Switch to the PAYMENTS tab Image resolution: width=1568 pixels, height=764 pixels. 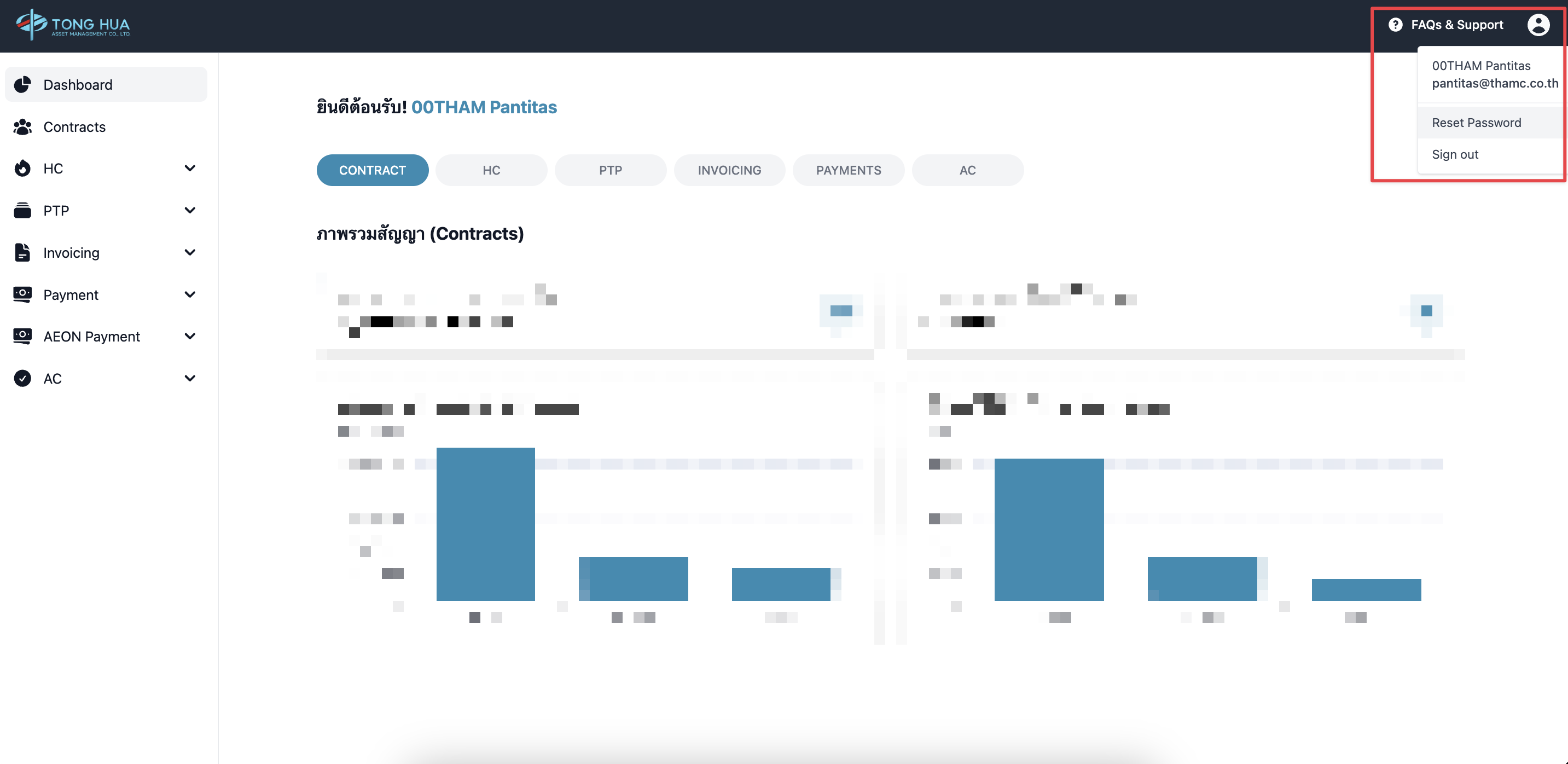coord(848,170)
